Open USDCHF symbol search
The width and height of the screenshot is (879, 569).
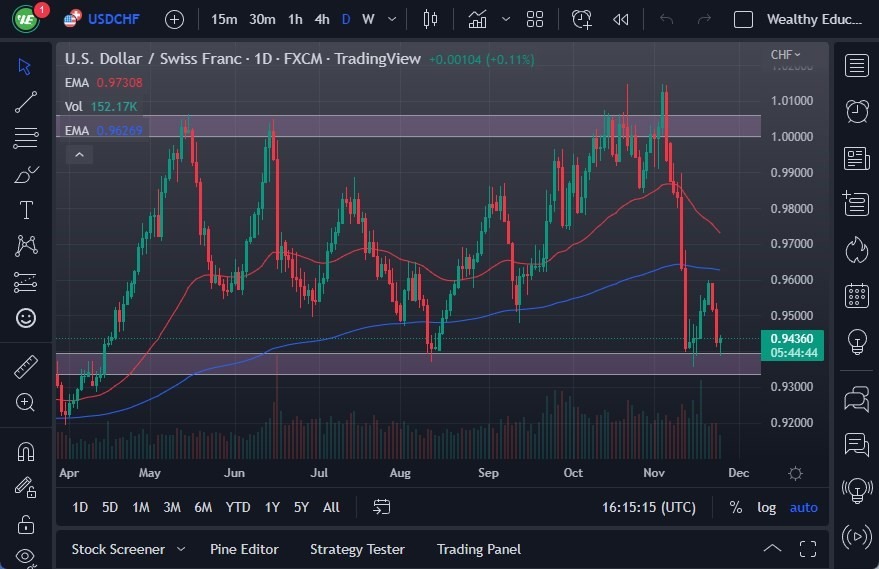(x=101, y=19)
